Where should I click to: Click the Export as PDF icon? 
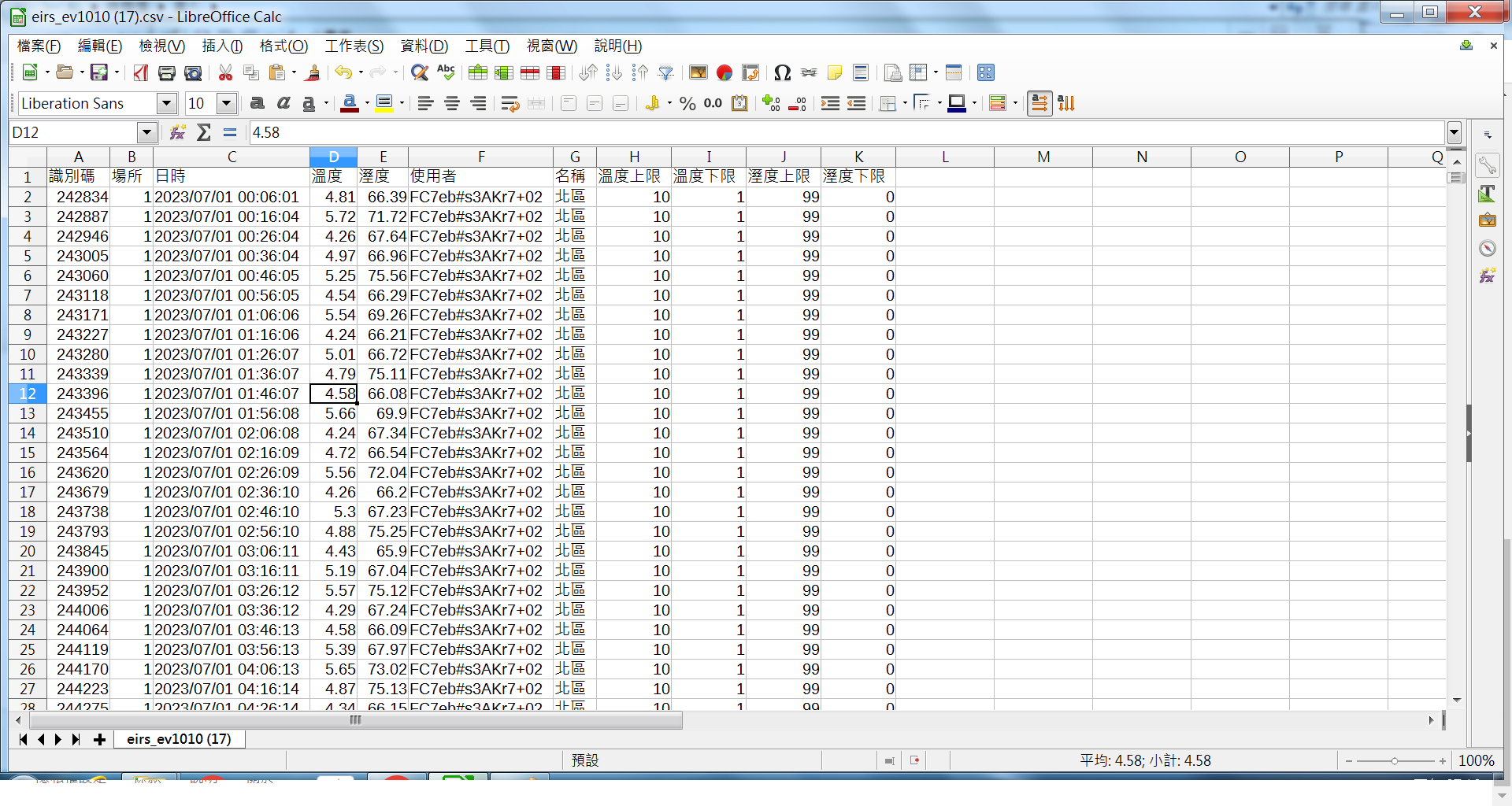click(140, 73)
